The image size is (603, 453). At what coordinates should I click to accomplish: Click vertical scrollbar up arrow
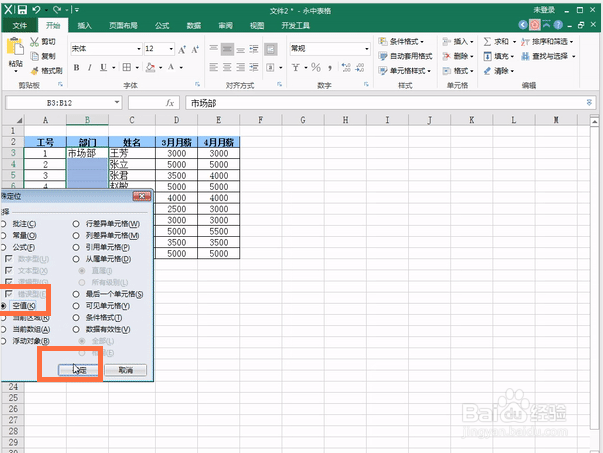pyautogui.click(x=594, y=122)
